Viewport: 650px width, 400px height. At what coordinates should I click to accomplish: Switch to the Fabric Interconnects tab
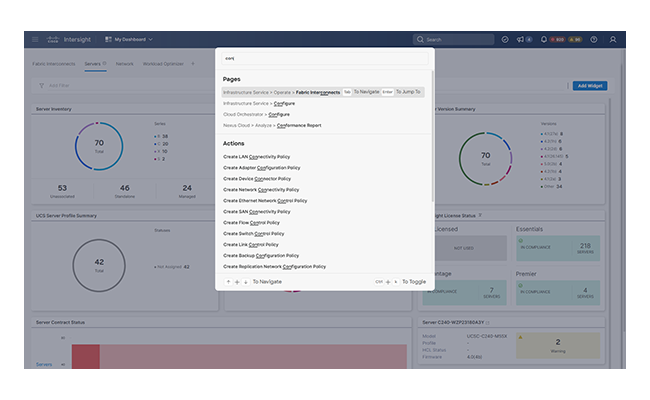click(x=54, y=64)
